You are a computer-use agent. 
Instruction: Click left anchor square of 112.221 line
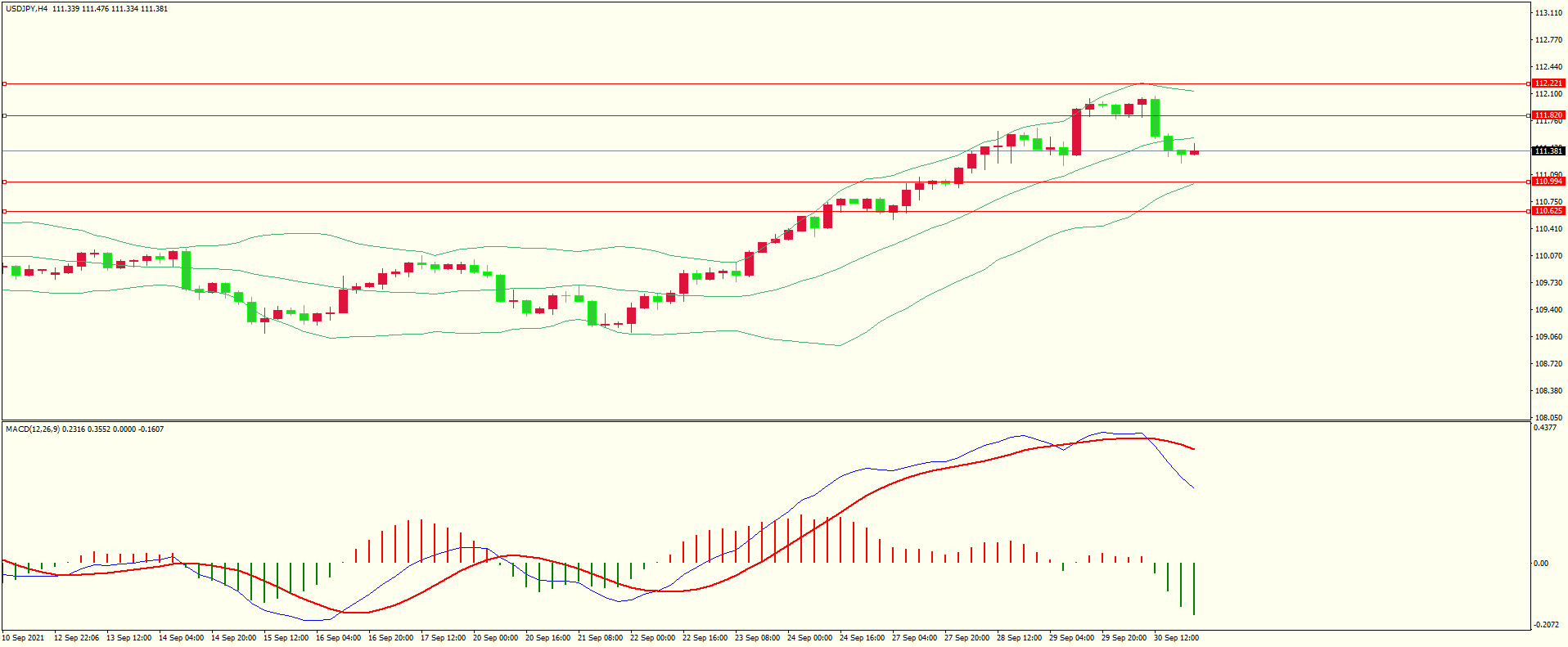4,83
